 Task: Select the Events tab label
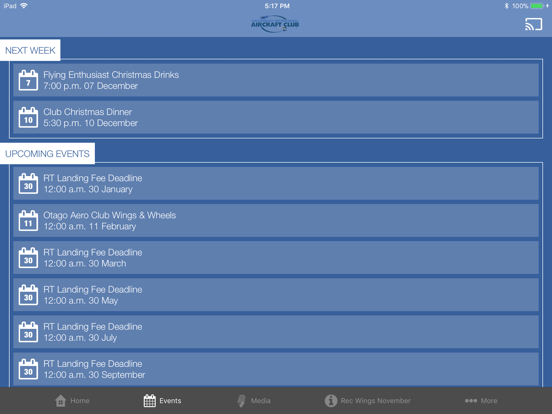point(170,401)
